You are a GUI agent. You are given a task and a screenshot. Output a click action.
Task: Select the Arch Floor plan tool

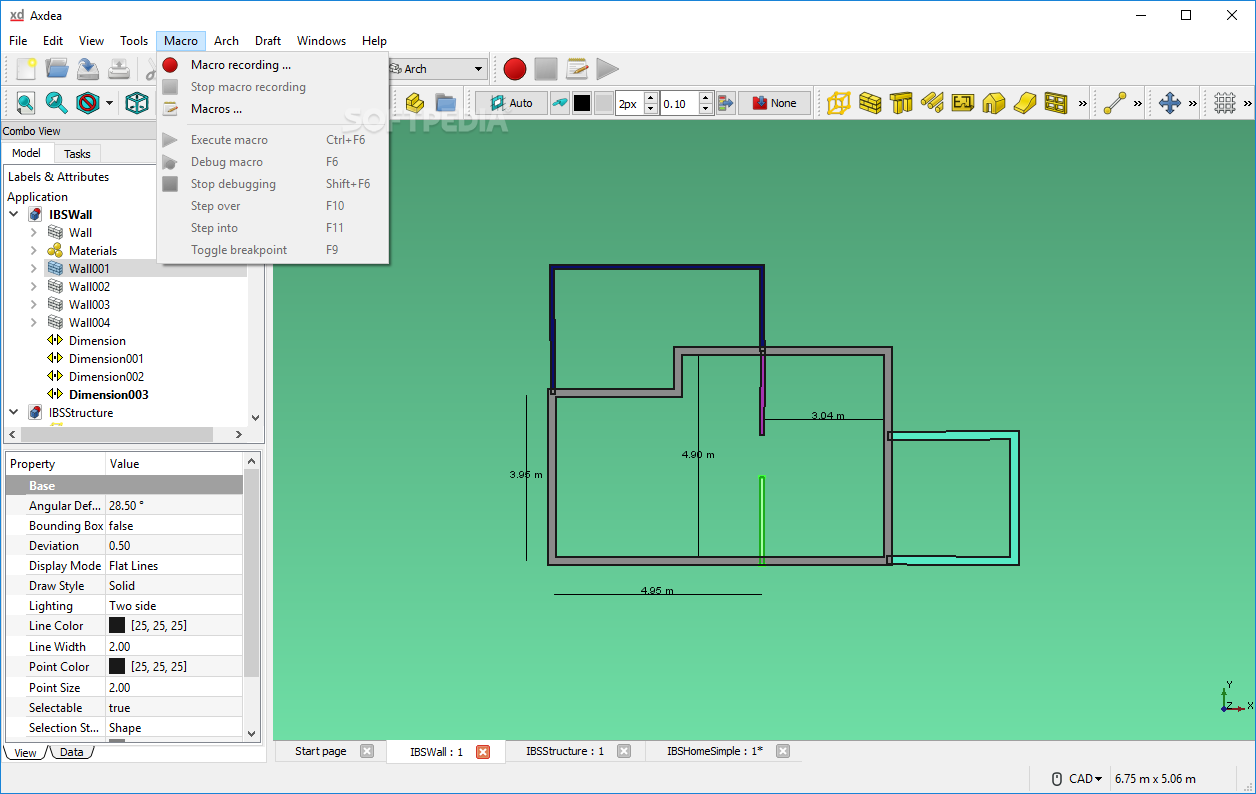click(x=963, y=102)
